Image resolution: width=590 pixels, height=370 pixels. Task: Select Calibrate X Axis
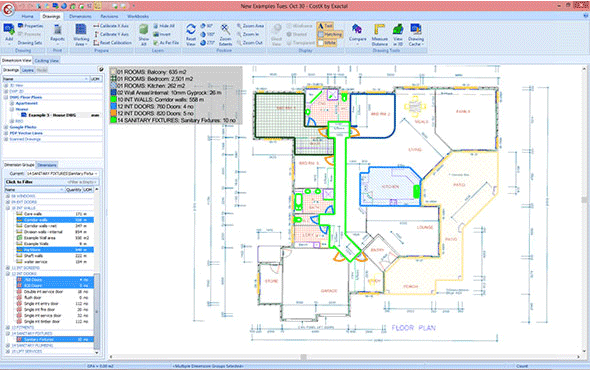click(111, 26)
